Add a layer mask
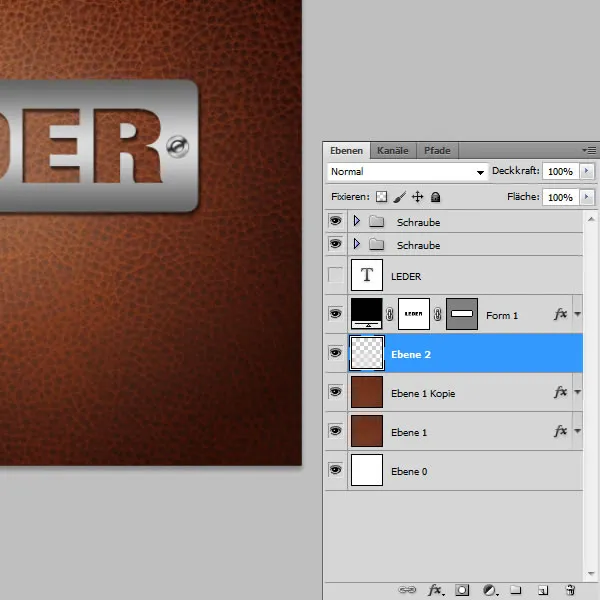600x600 pixels. click(x=462, y=590)
